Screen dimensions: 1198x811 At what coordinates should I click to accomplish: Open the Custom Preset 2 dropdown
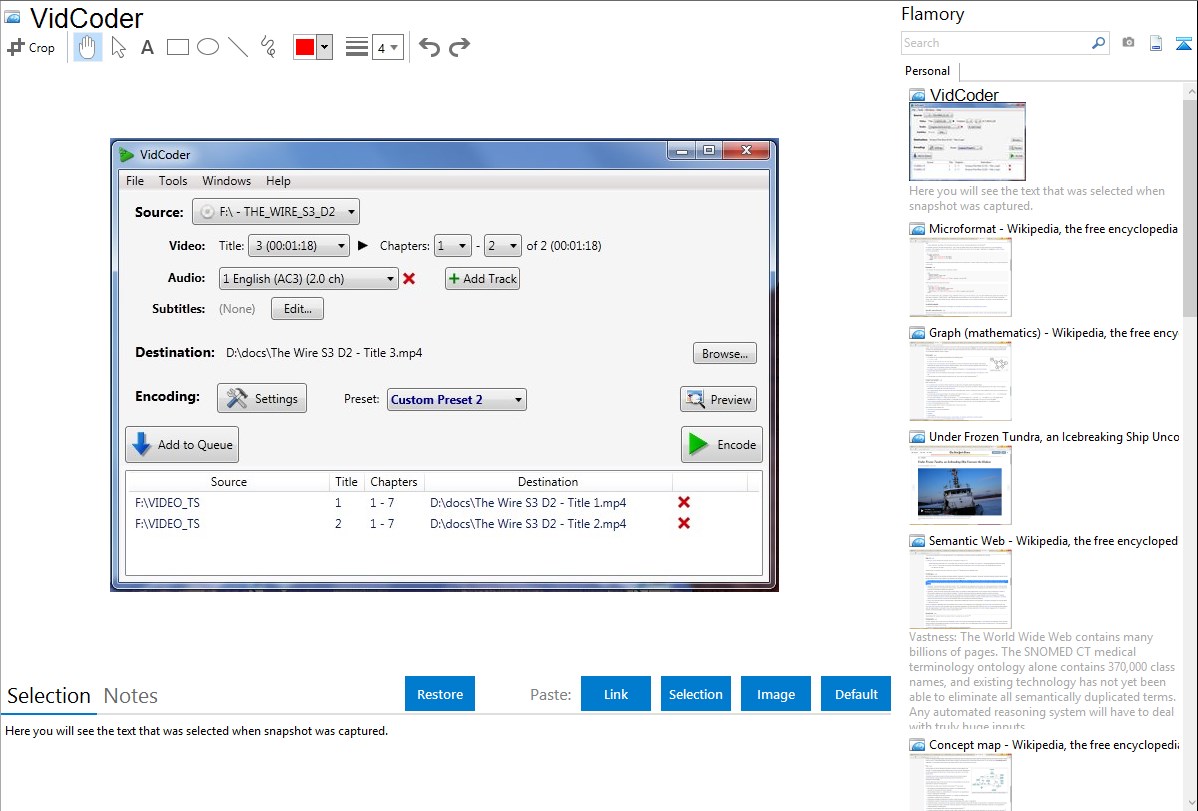tap(457, 399)
